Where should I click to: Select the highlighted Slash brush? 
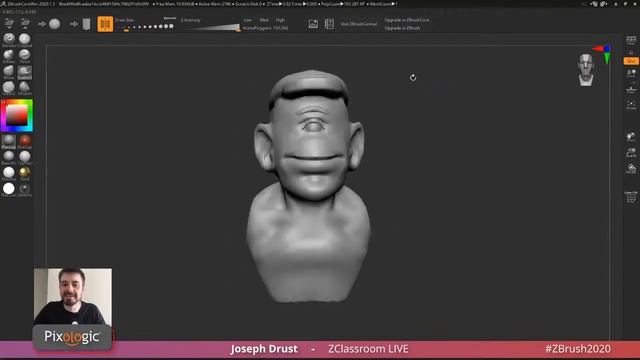(24, 72)
